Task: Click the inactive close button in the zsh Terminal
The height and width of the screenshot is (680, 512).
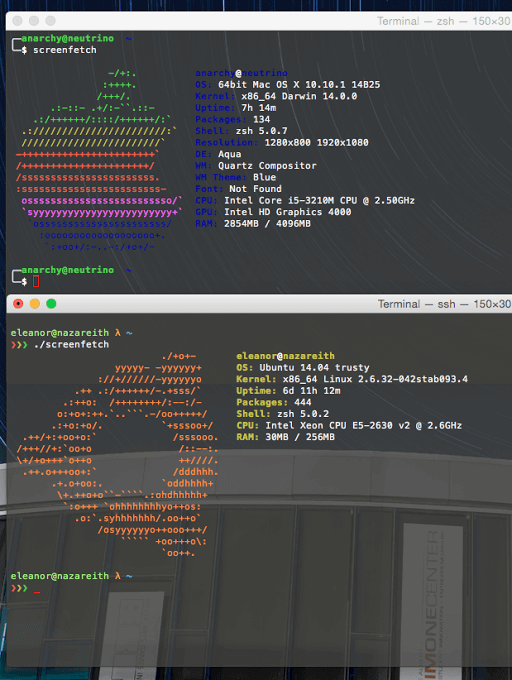Action: tap(17, 21)
